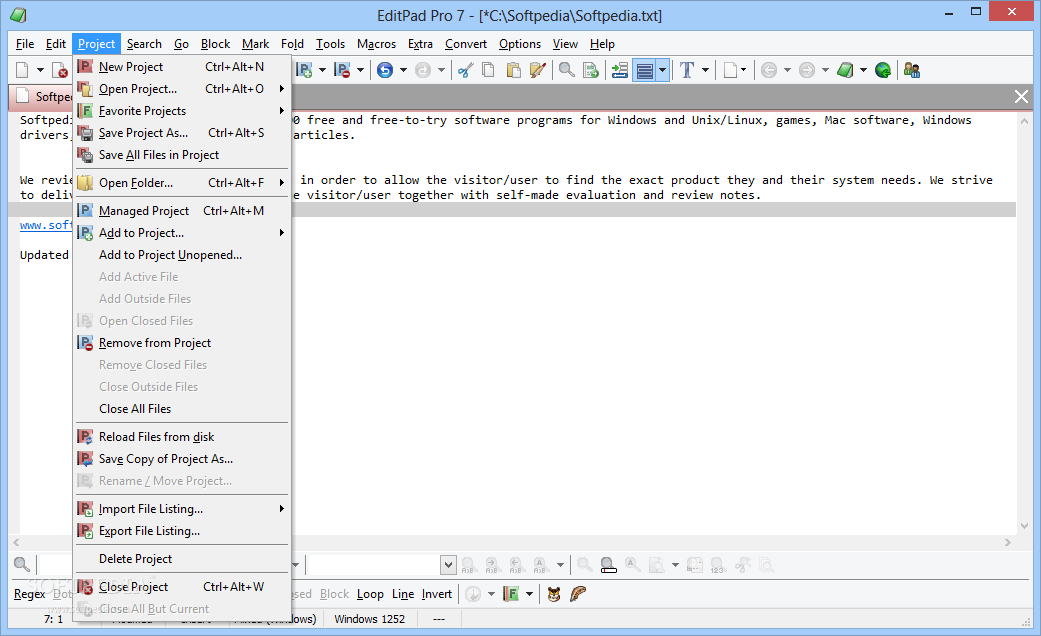Click the Close file icon with red X
Screen dimensions: 1041x636
59,70
